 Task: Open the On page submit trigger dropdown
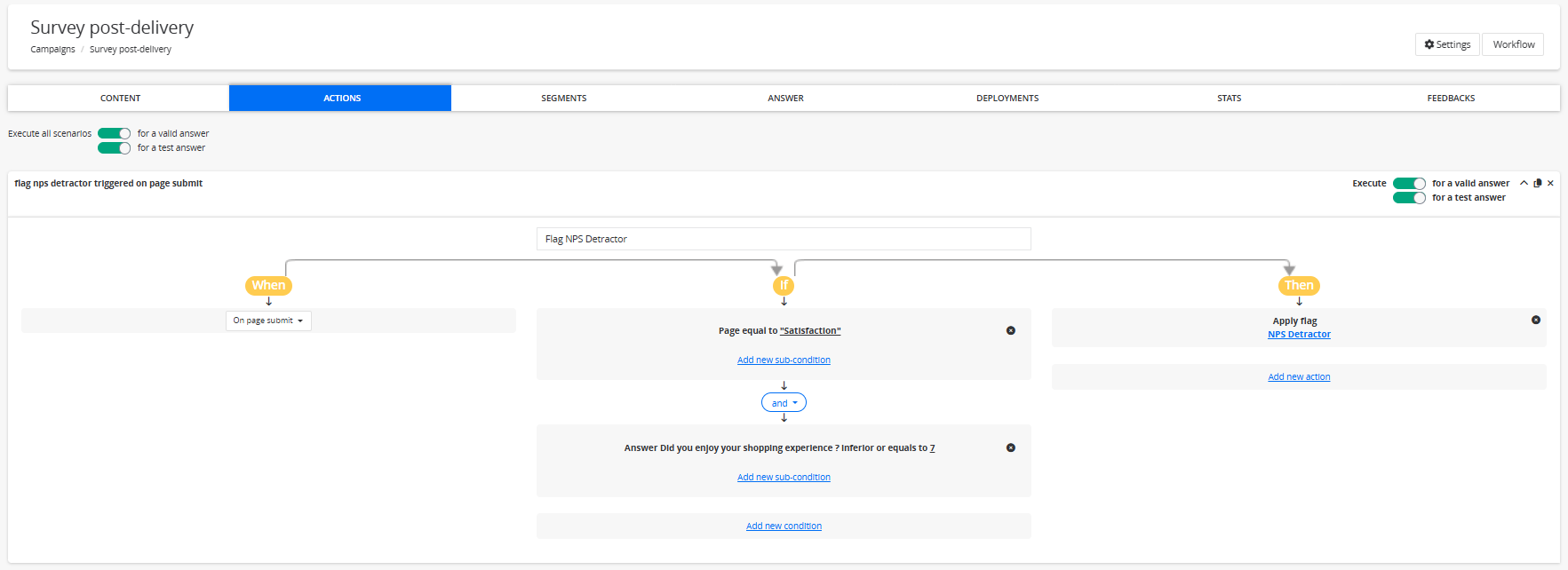(268, 321)
